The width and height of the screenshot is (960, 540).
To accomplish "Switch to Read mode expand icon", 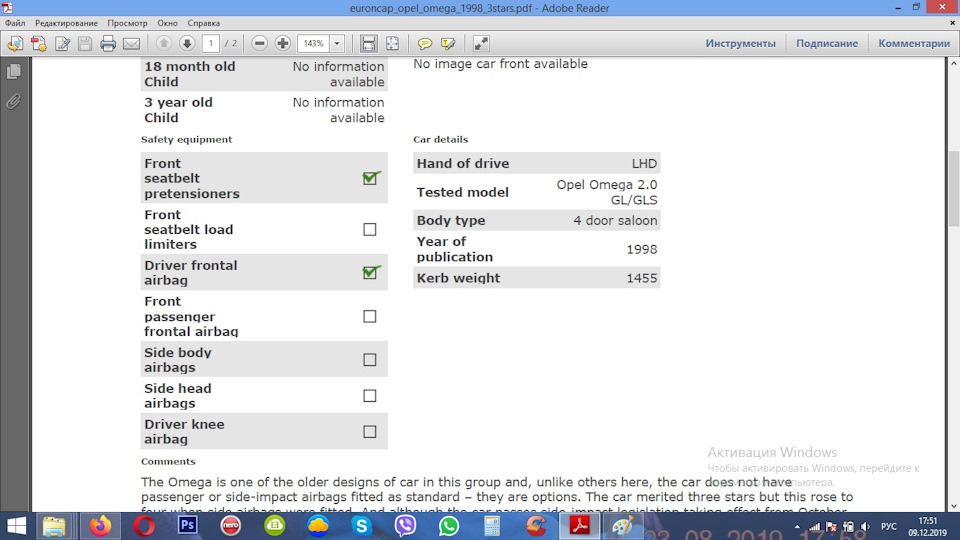I will click(481, 43).
